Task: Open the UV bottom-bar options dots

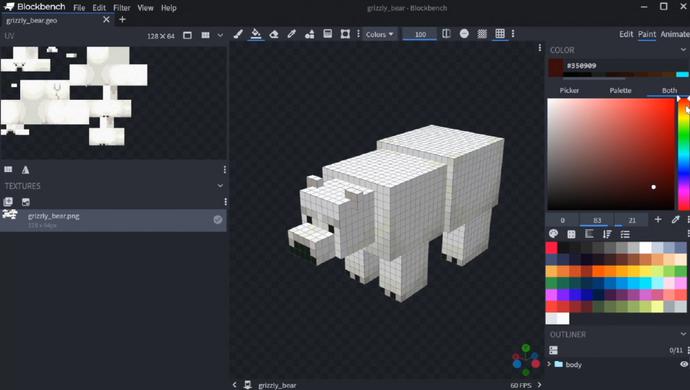Action: tap(224, 169)
